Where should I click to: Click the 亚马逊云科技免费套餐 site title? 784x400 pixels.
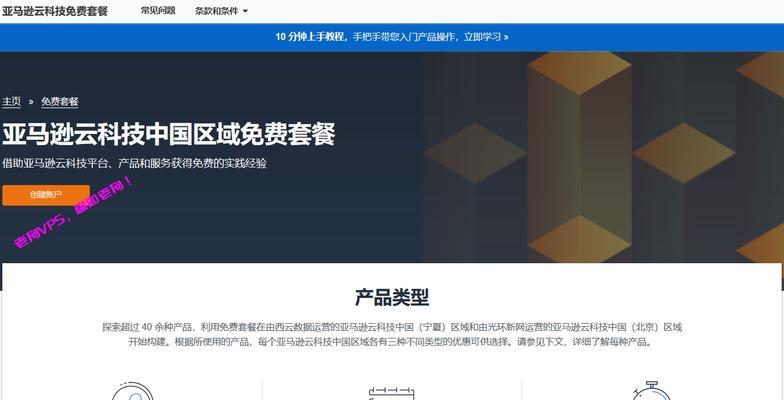click(x=54, y=10)
